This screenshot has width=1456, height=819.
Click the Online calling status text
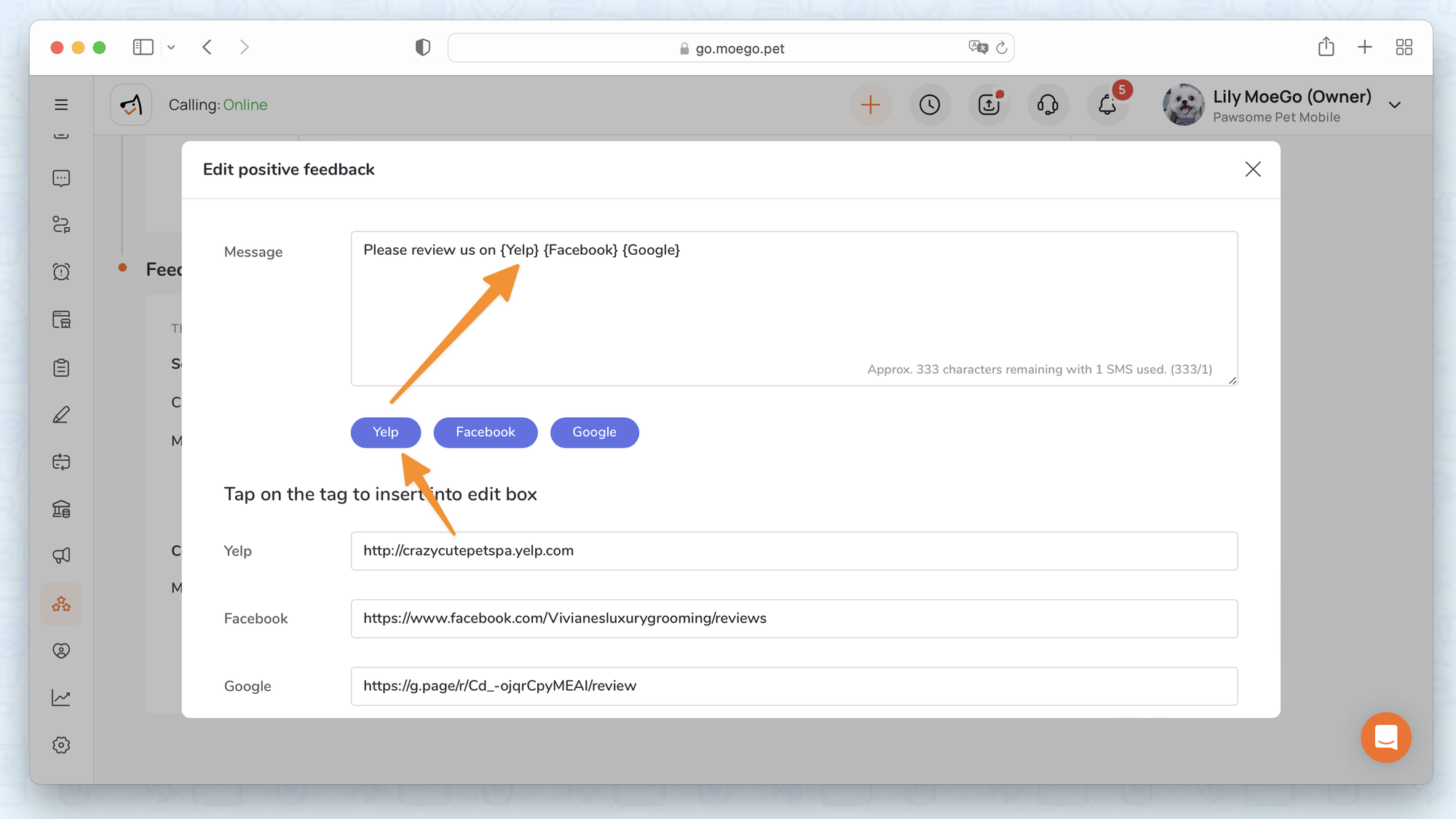point(245,105)
